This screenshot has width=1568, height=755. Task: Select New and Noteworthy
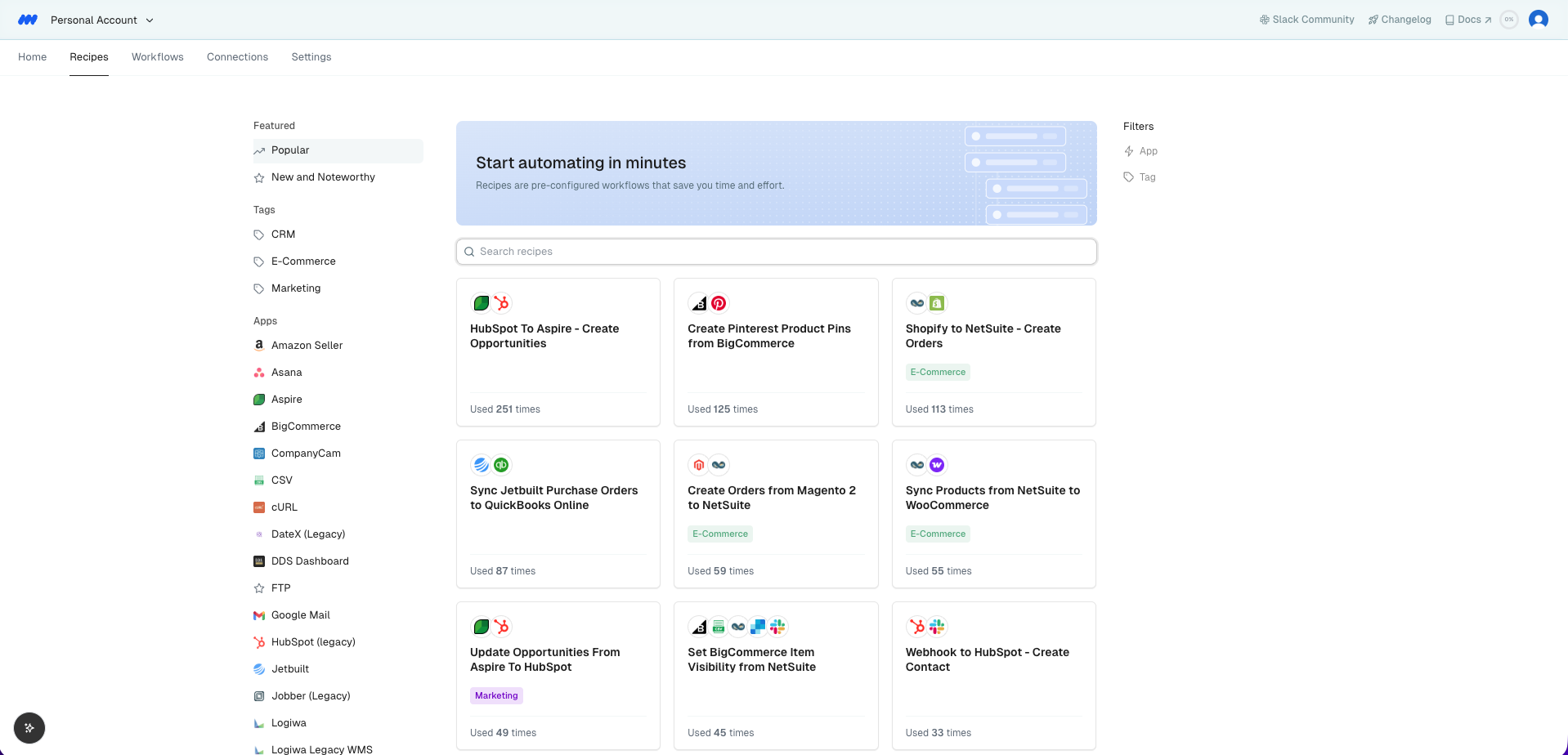tap(338, 177)
